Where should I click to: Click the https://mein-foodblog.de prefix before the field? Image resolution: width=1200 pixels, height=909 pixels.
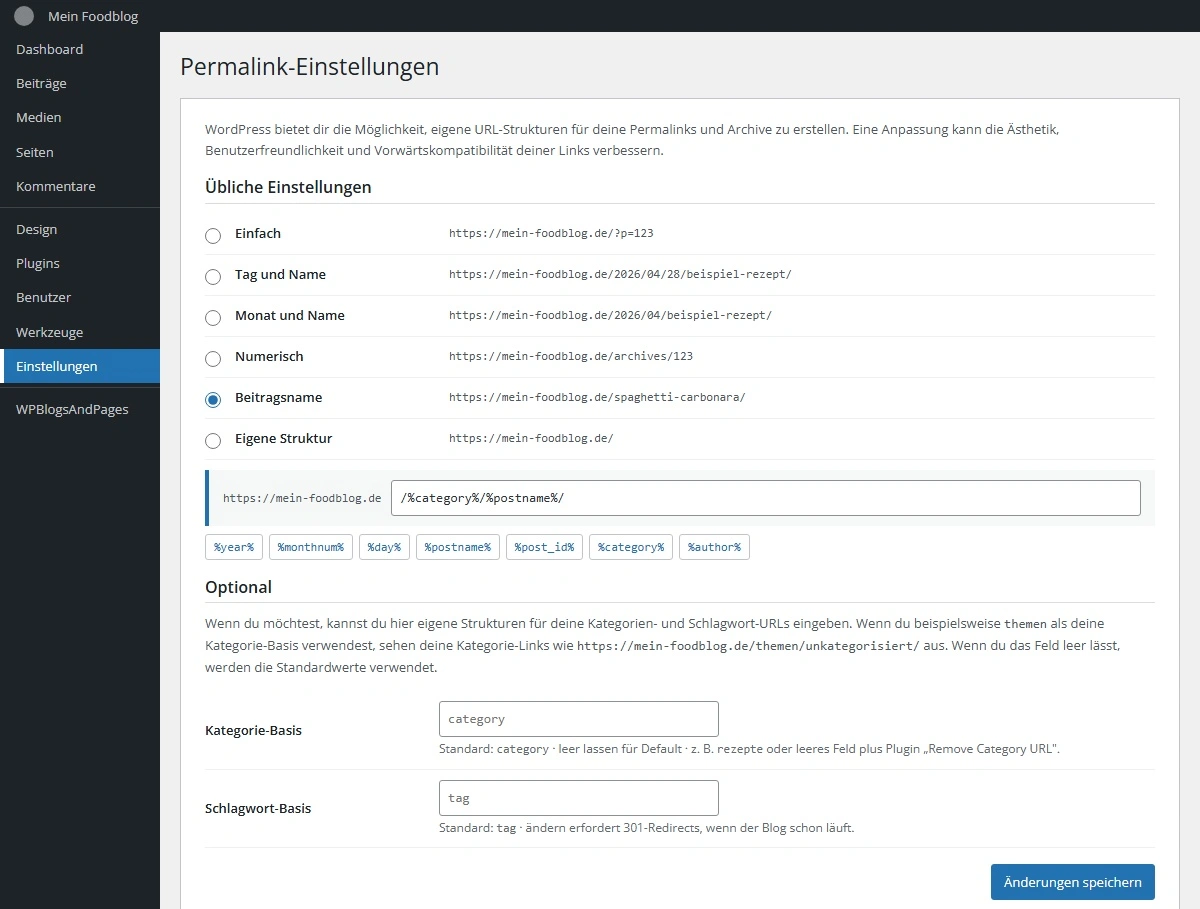point(302,498)
